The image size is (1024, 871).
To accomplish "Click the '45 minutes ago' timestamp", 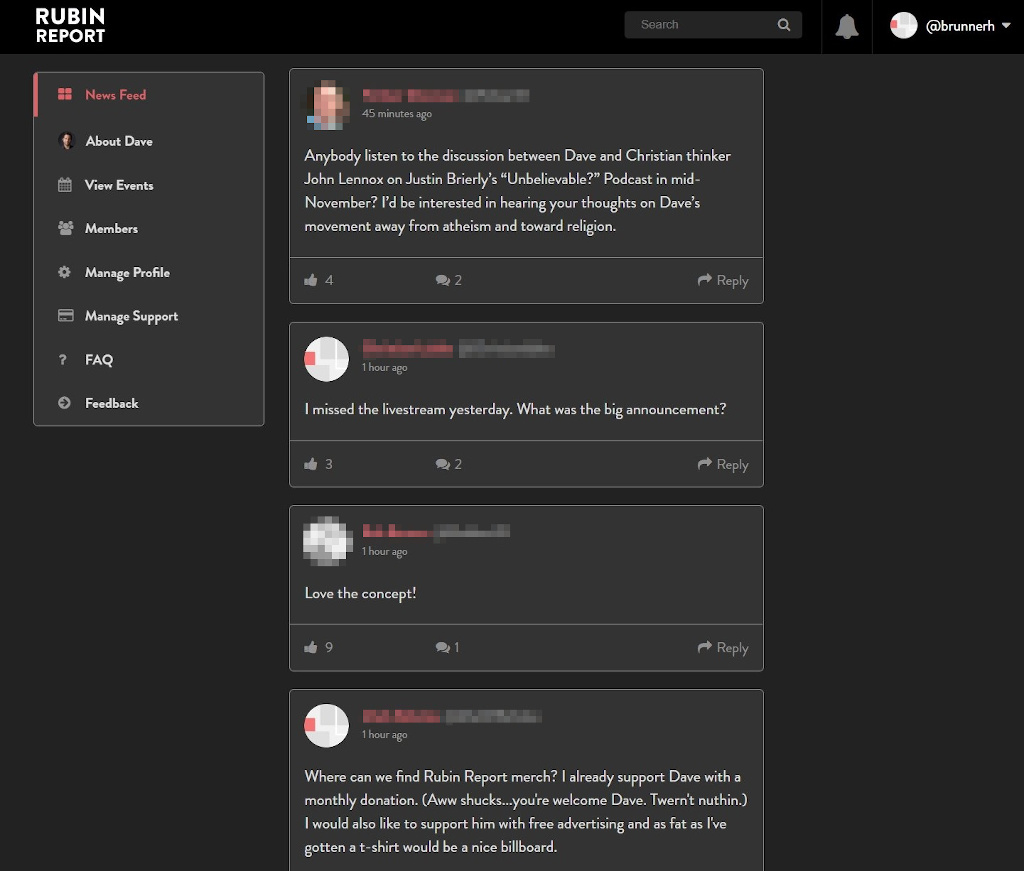I will click(397, 114).
